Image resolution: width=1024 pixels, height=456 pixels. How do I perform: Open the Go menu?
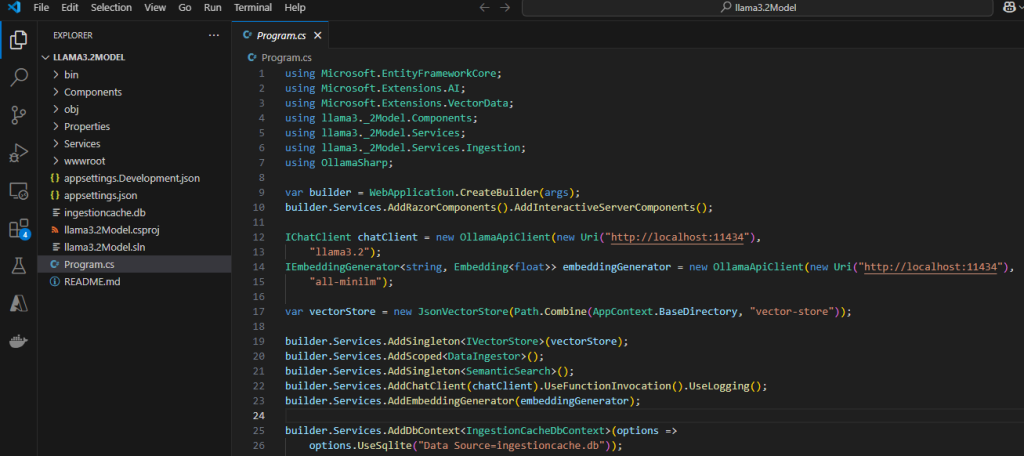[x=185, y=8]
